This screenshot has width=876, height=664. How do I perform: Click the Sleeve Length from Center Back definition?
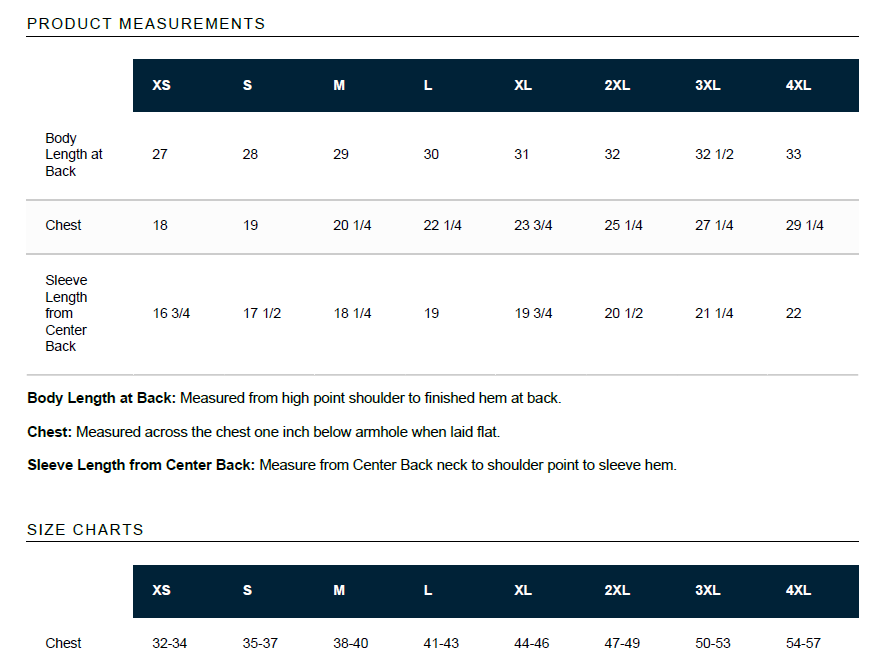[352, 465]
